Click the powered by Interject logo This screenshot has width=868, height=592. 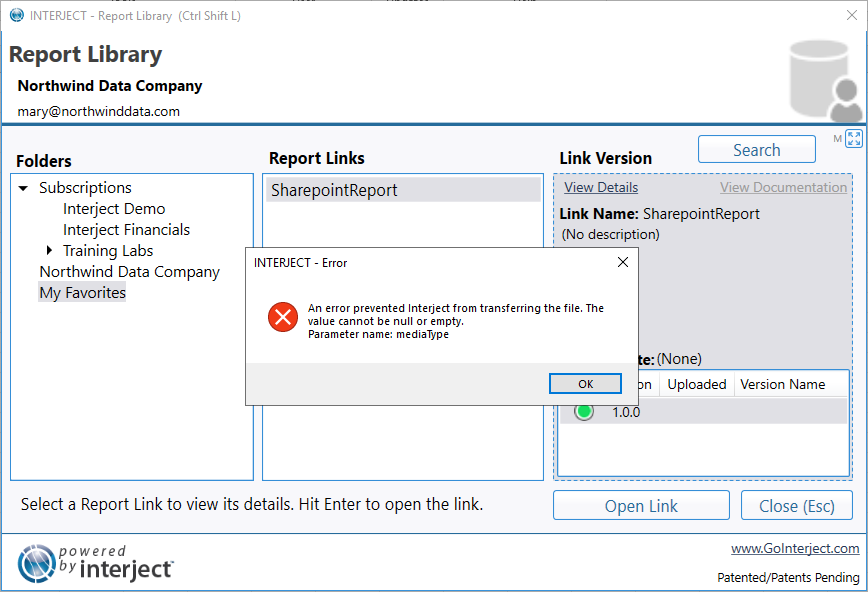click(95, 564)
